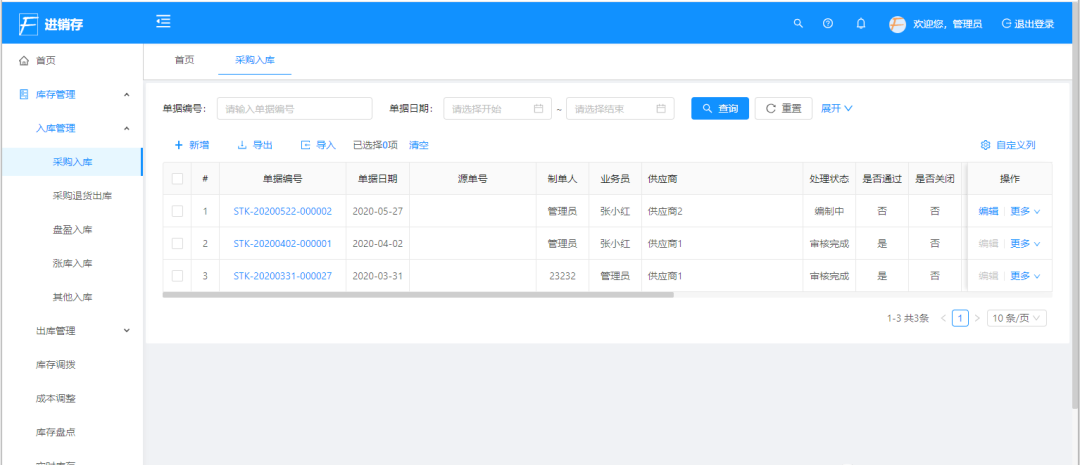Click the 单据日期 column header
This screenshot has width=1080, height=465.
[377, 178]
